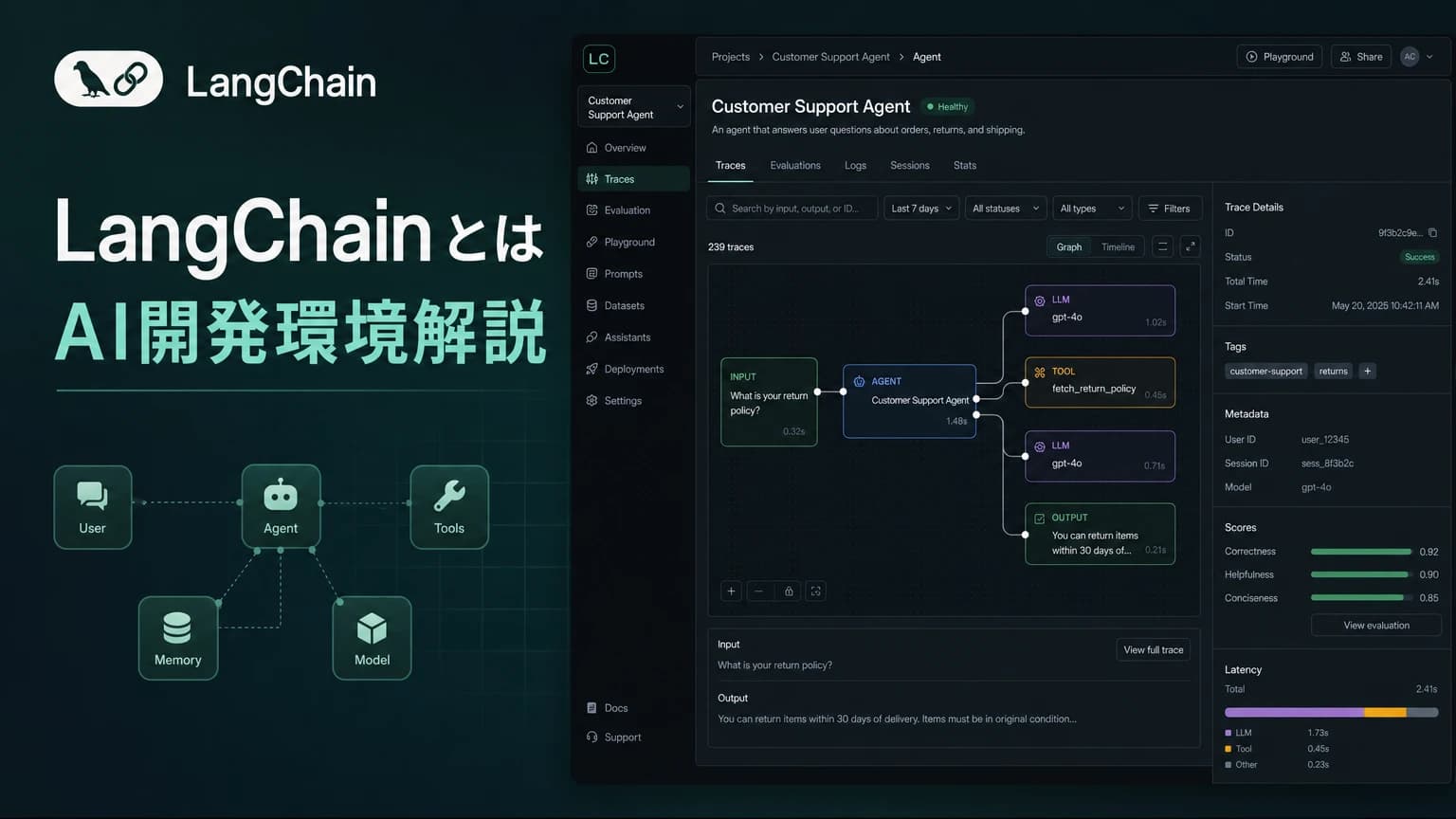Collapse the graph panel with minus icon
The height and width of the screenshot is (819, 1456).
[1162, 246]
